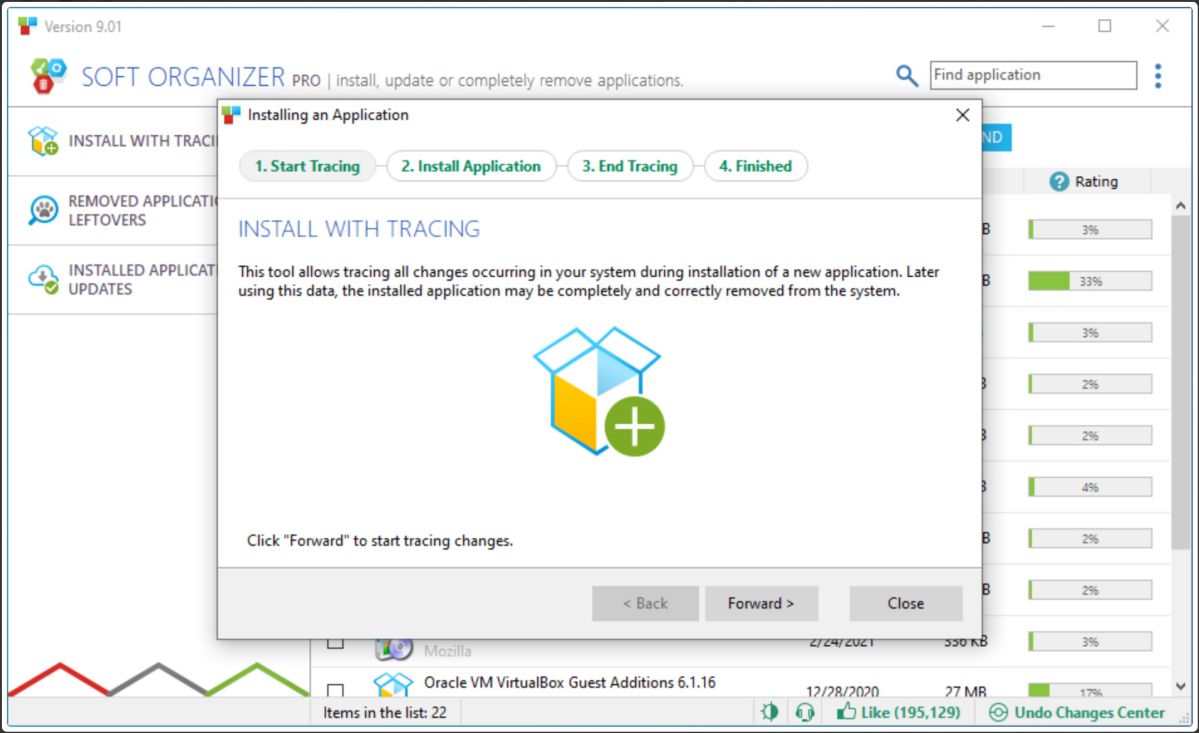Select the '1. Start Tracing' step
Screen dimensions: 1199x733
click(307, 166)
